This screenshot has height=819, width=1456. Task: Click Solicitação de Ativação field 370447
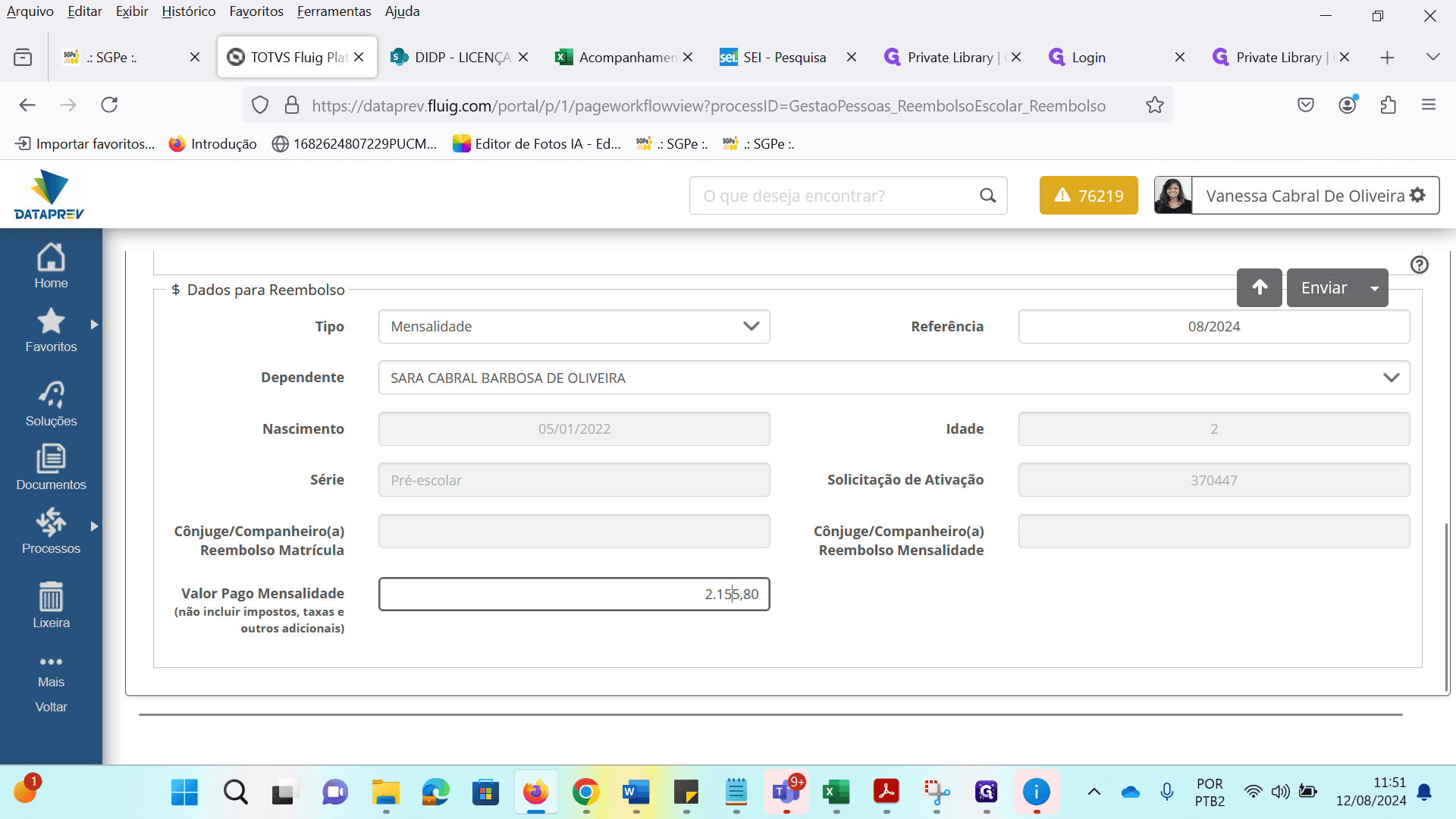pos(1213,480)
